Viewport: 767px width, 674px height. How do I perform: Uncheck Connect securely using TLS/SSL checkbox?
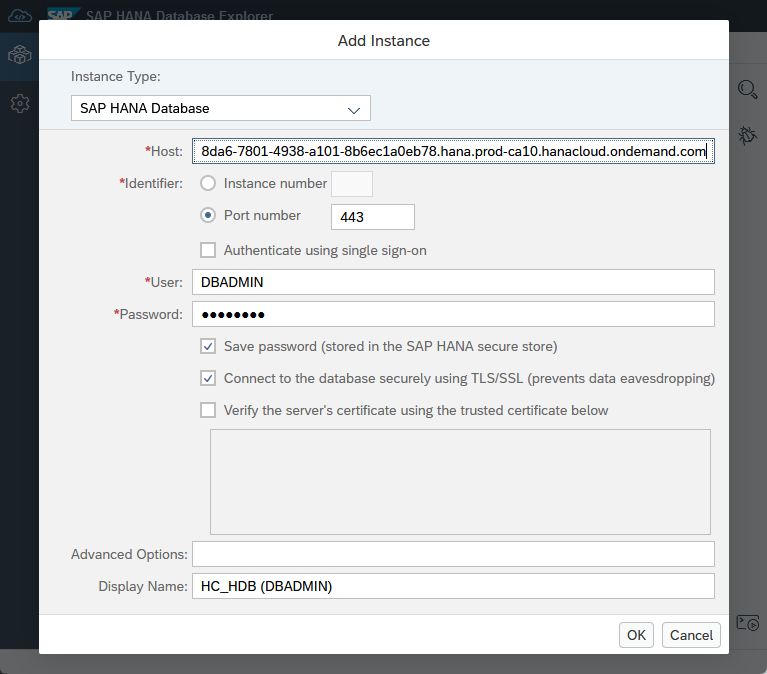pos(208,378)
